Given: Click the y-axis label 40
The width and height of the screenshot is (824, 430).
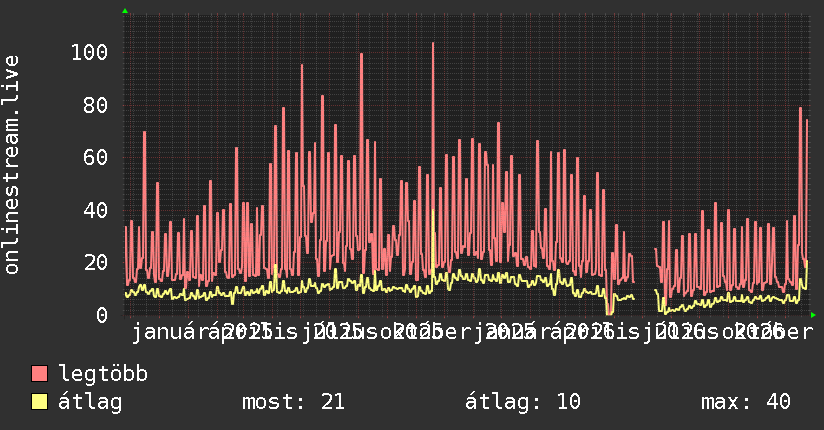Looking at the screenshot, I should click(x=96, y=210).
